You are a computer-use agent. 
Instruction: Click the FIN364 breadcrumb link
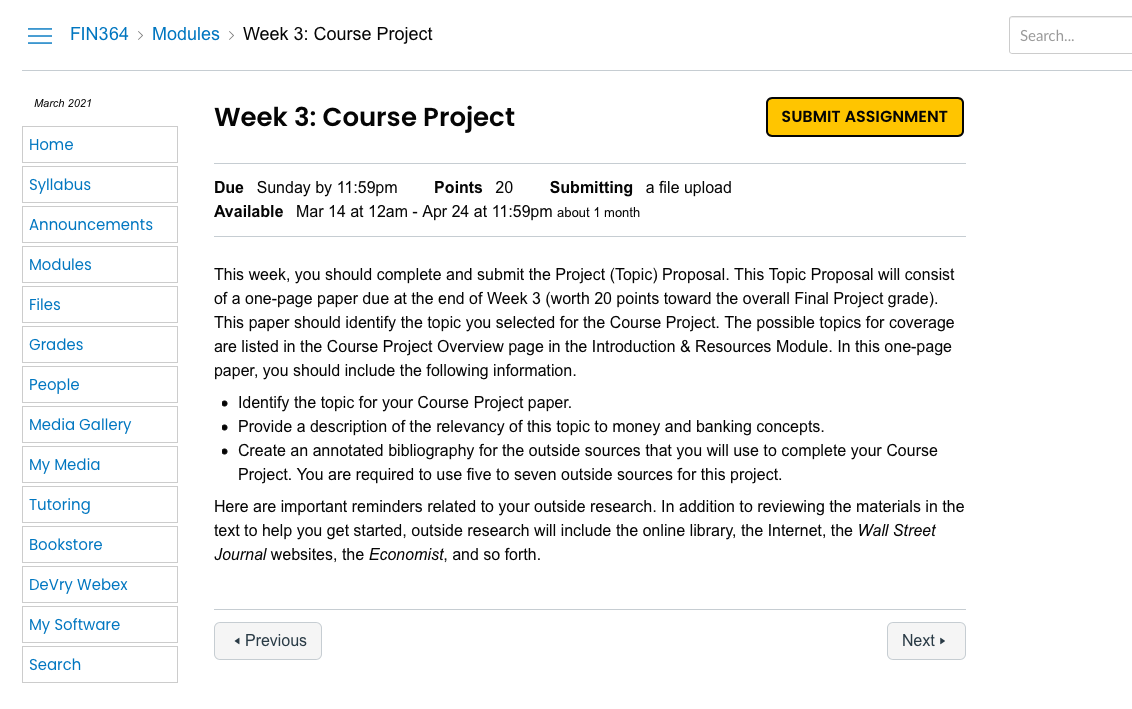(99, 34)
